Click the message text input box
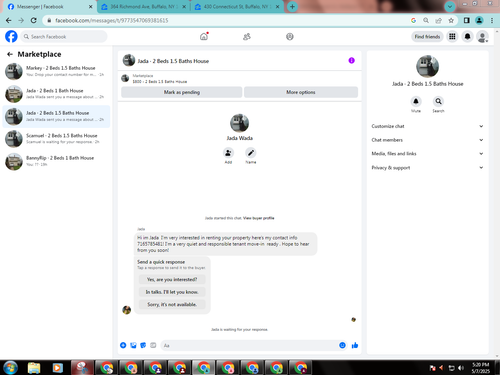Screen dimensions: 500x375 pyautogui.click(x=254, y=345)
